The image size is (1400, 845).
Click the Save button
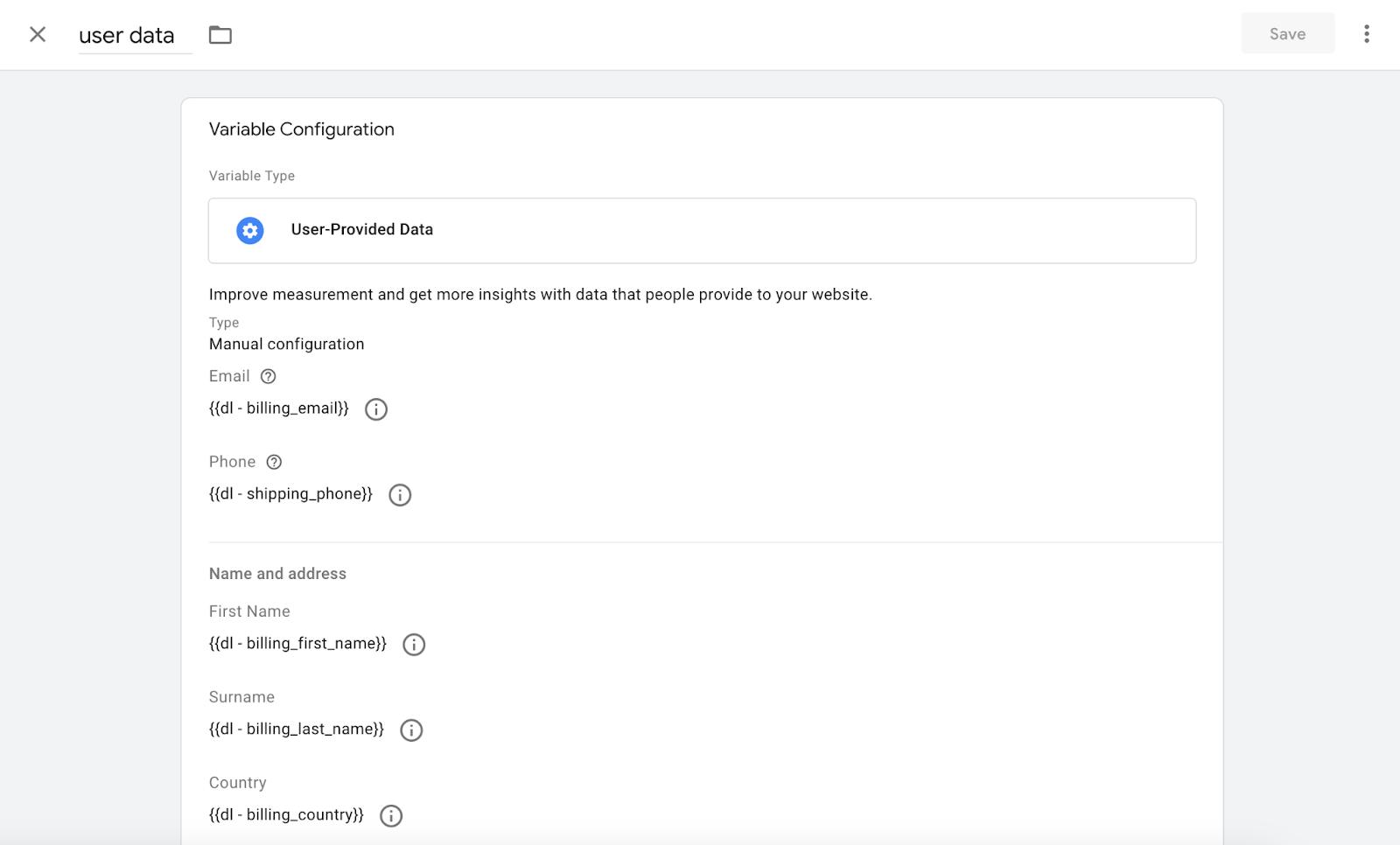tap(1287, 34)
